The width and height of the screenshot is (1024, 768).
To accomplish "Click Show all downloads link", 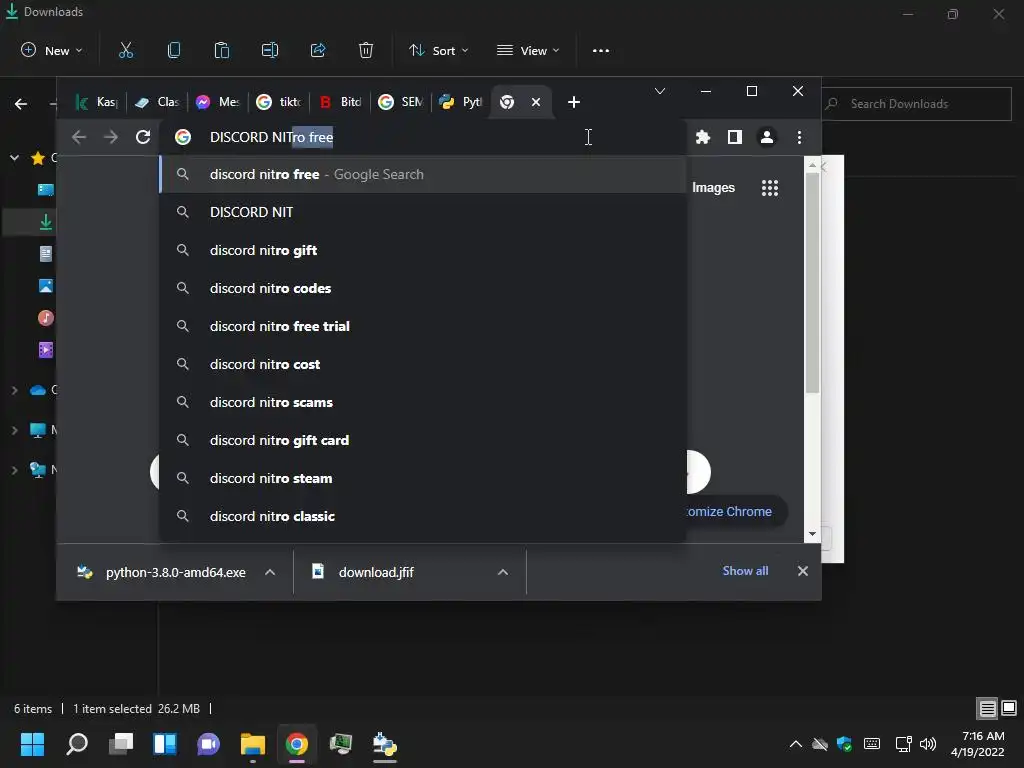I will (x=745, y=571).
